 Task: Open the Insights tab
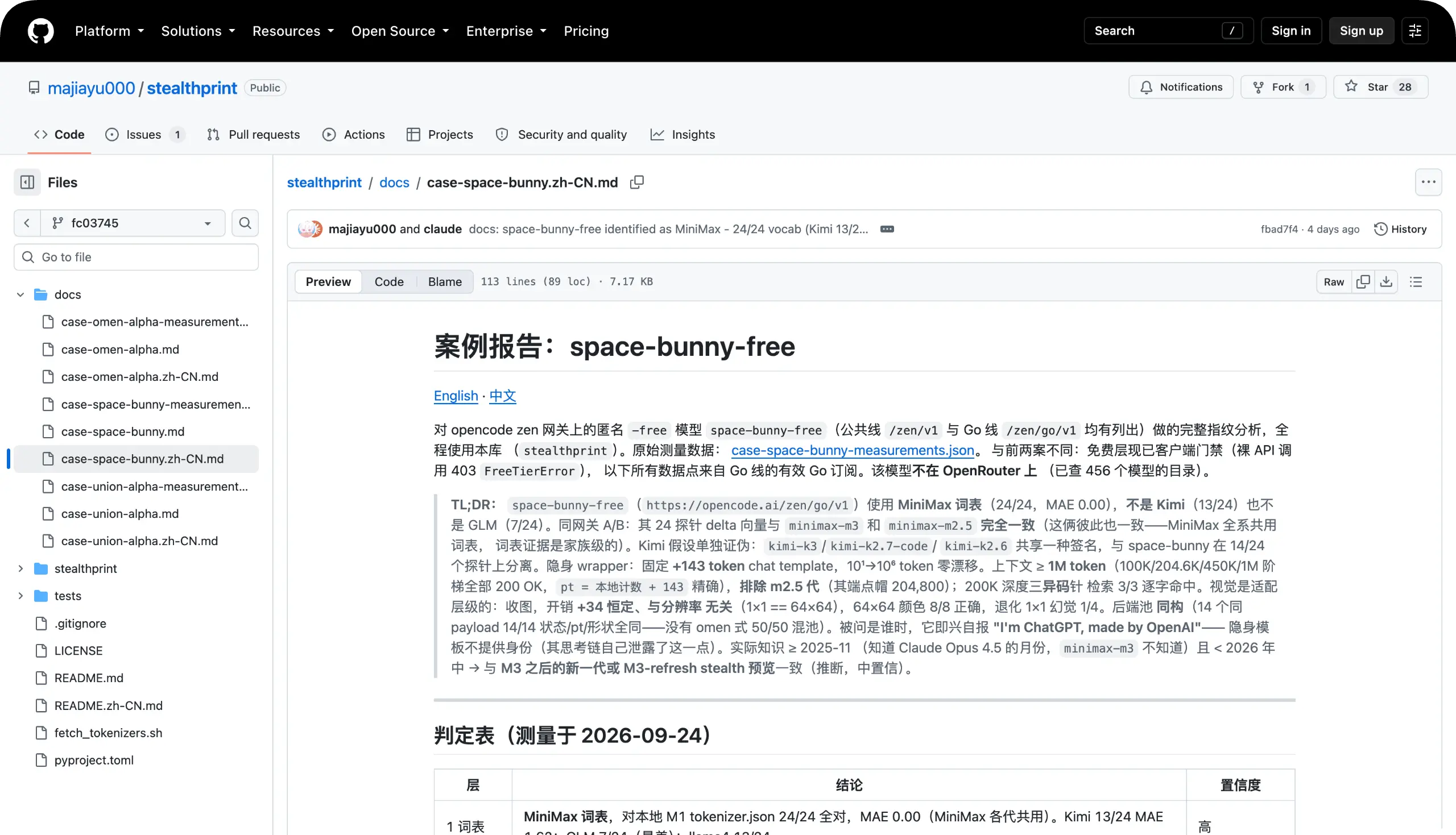click(x=682, y=135)
